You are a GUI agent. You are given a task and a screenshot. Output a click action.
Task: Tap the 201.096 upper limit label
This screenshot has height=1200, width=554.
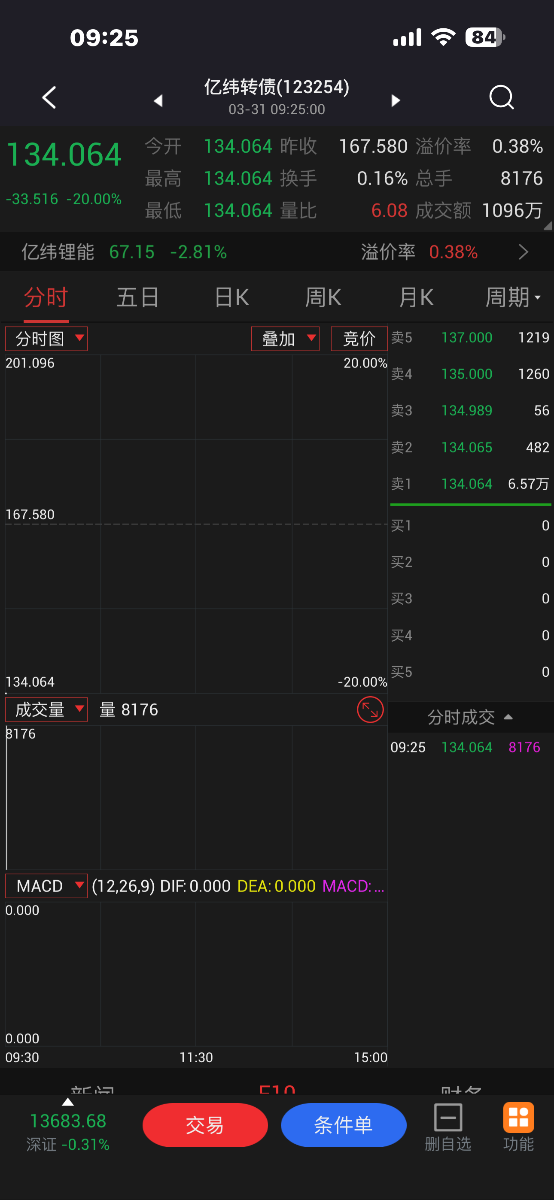click(x=30, y=363)
